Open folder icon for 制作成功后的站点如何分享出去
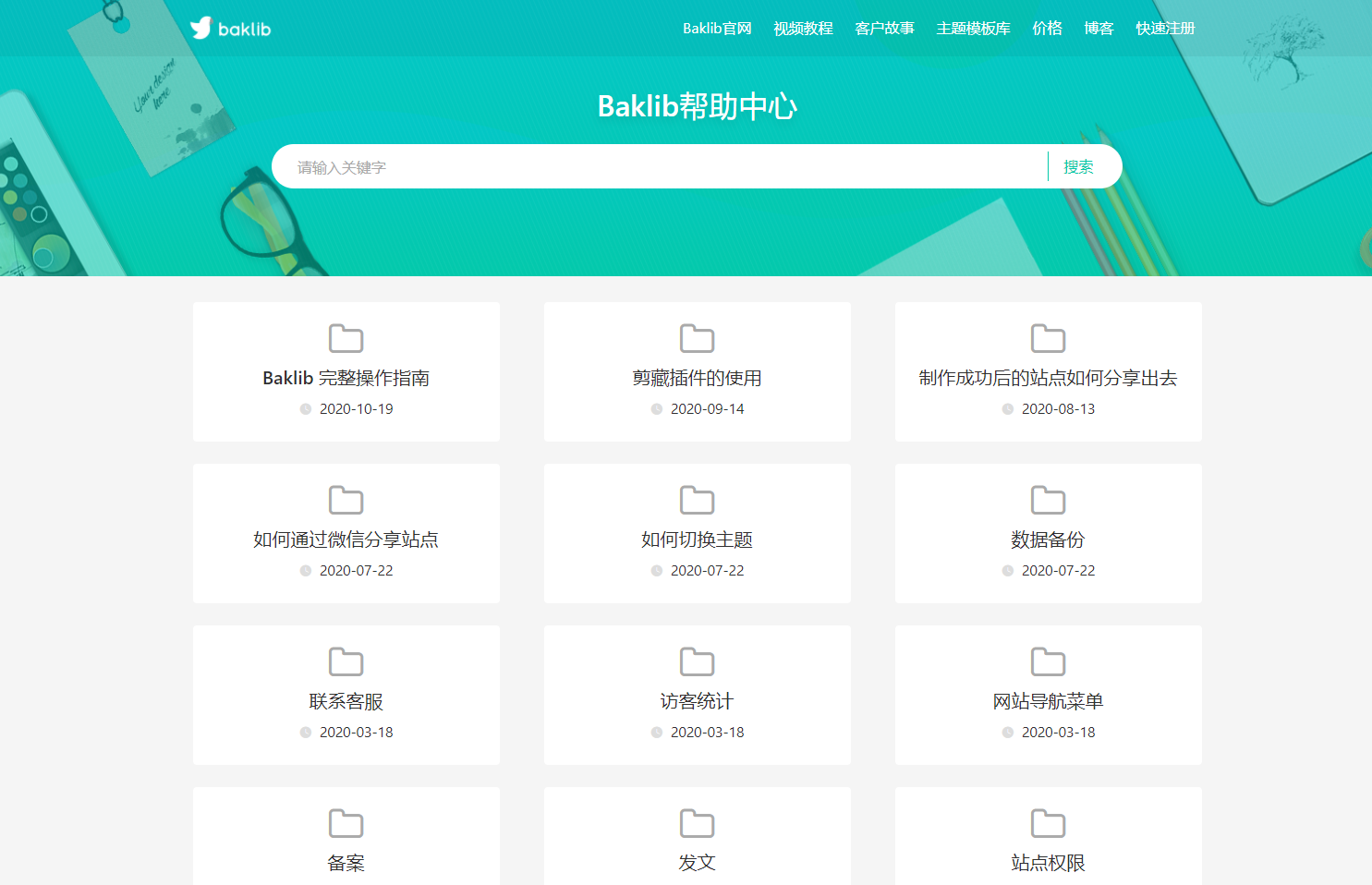This screenshot has height=885, width=1372. click(x=1049, y=338)
